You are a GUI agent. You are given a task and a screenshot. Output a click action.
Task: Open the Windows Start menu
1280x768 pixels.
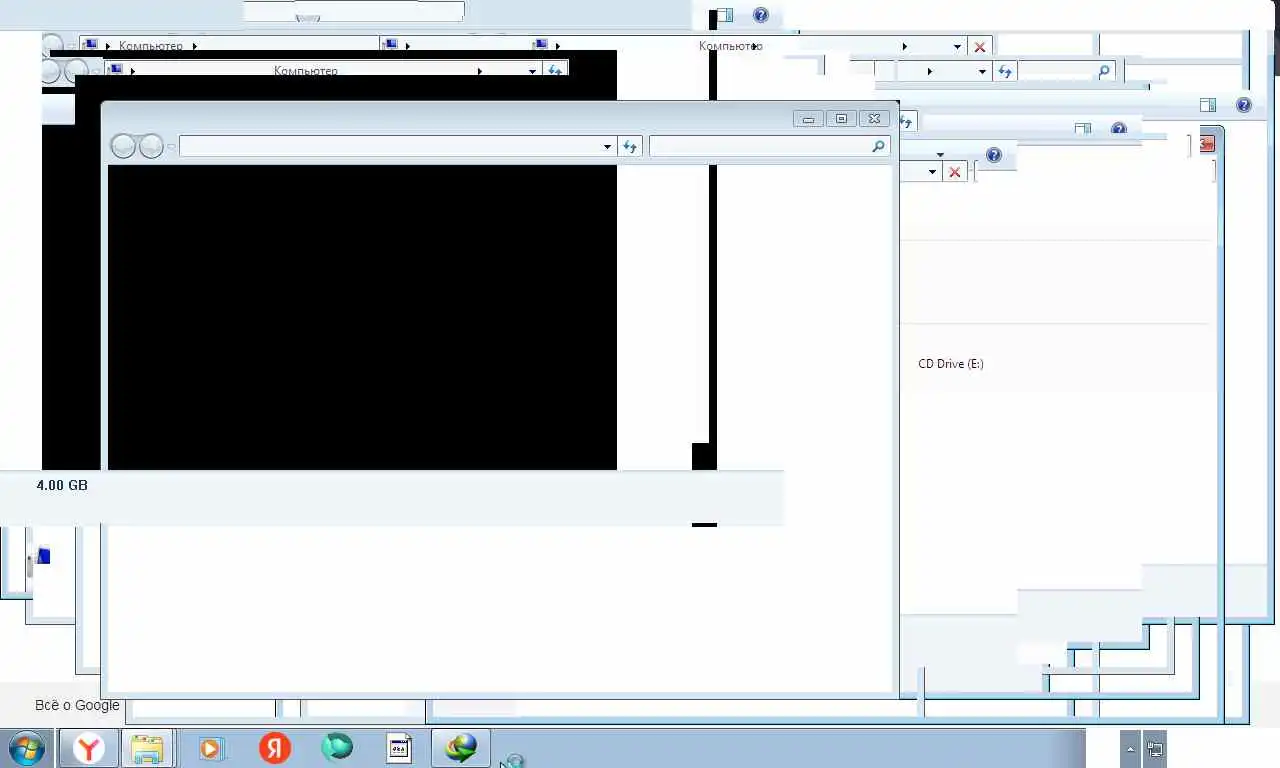[x=26, y=748]
